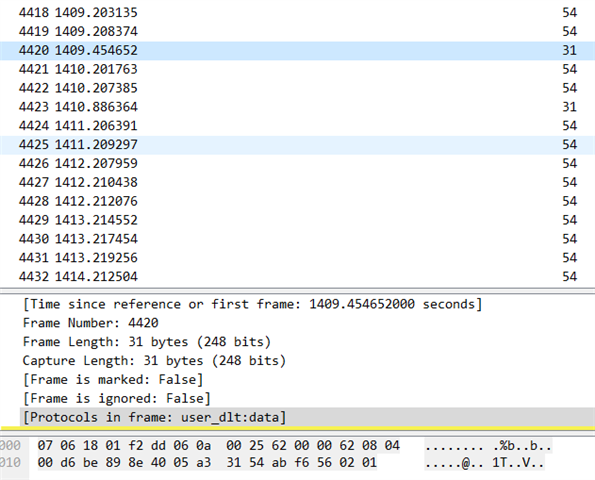595x480 pixels.
Task: Click the Time since reference detail line
Action: tap(252, 304)
